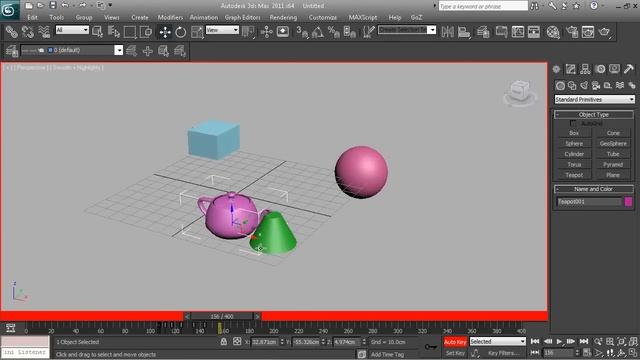The image size is (640, 360).
Task: Open the Modifiers menu
Action: pos(170,18)
